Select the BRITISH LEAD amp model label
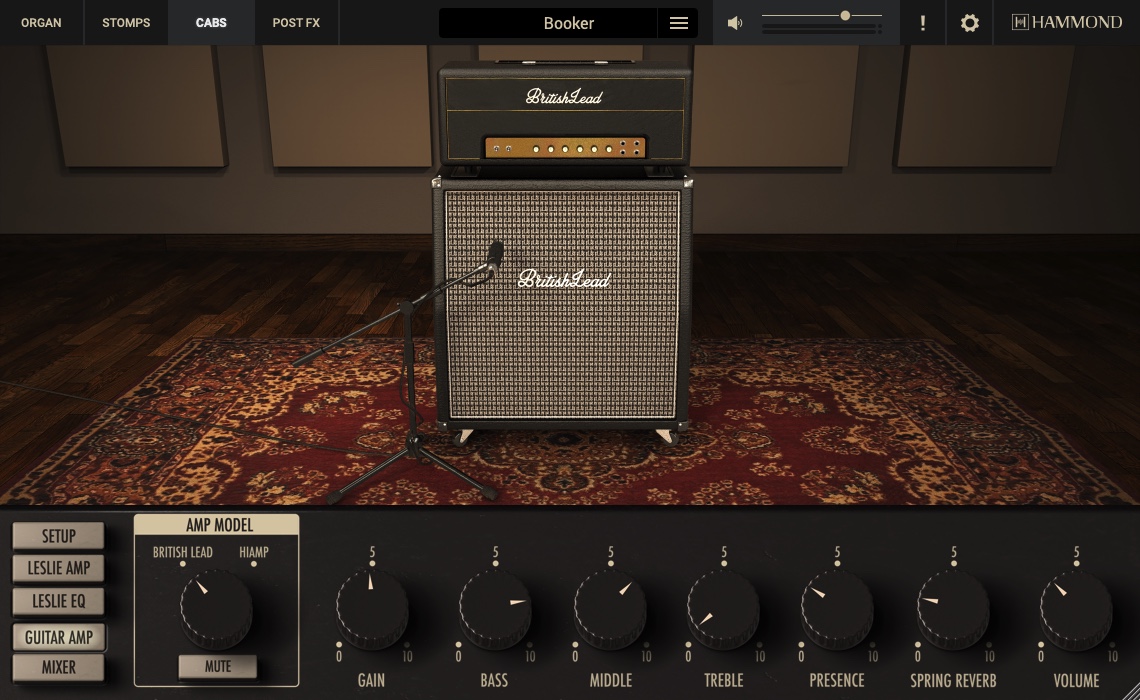 coord(182,552)
